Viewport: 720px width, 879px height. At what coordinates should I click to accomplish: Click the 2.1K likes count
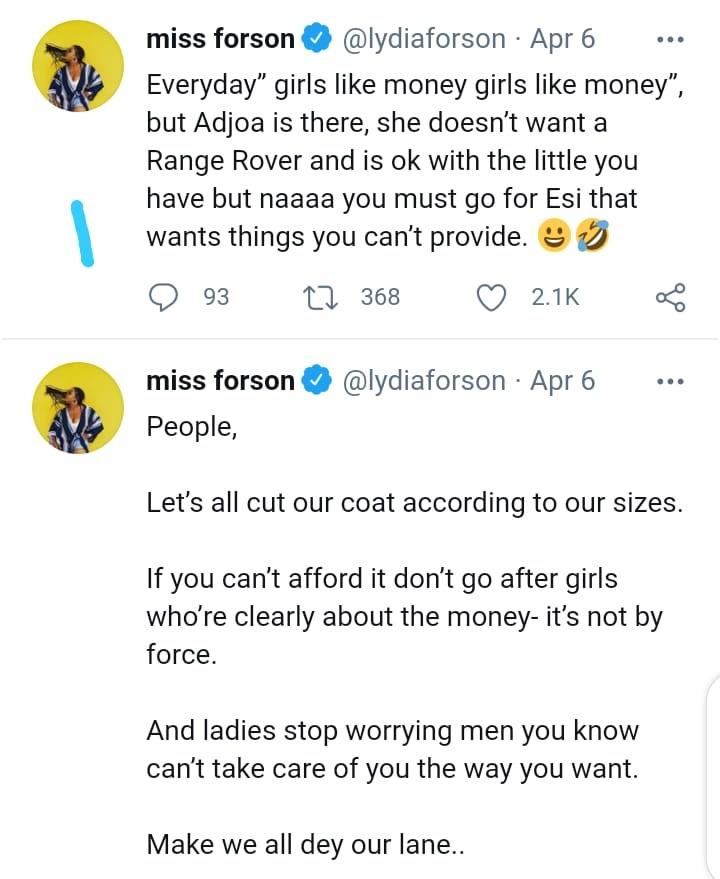point(555,297)
